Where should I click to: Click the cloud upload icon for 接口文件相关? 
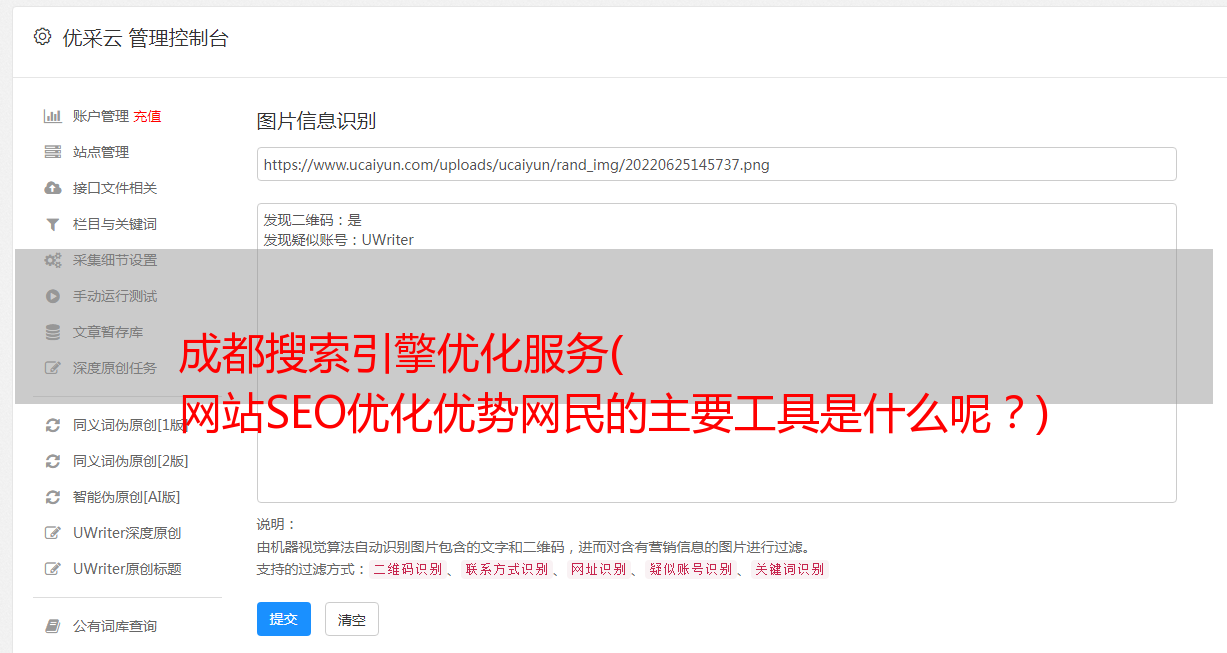(x=53, y=188)
